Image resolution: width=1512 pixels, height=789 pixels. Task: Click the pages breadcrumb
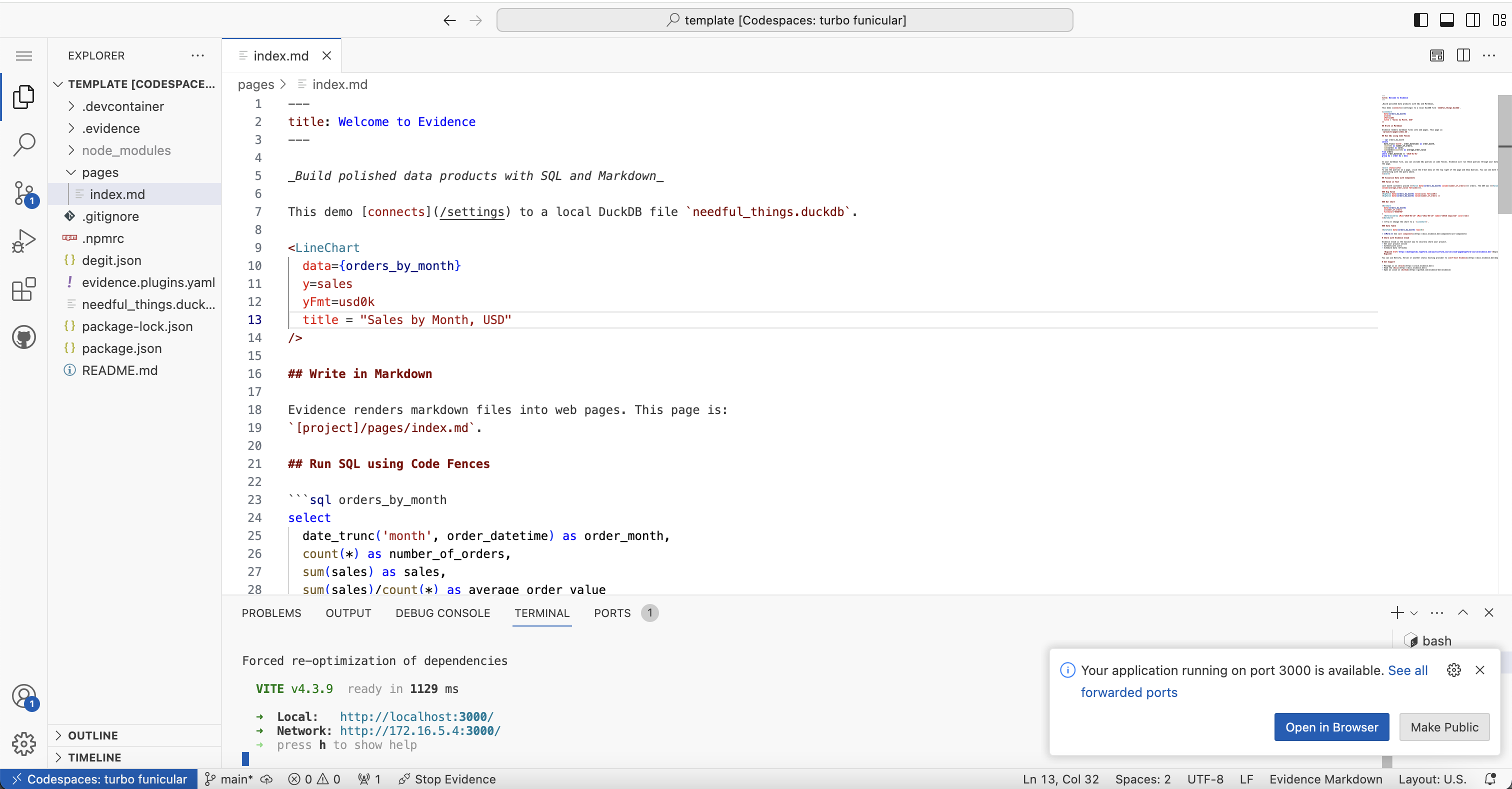pos(256,84)
